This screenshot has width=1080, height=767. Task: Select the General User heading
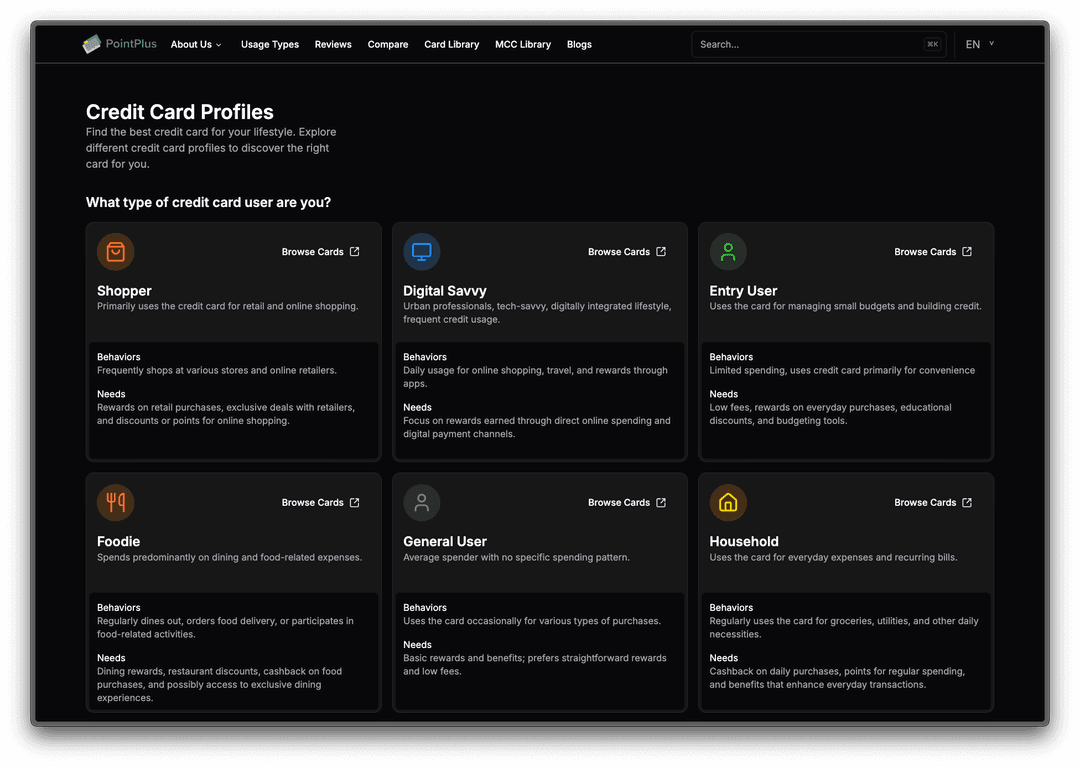(445, 541)
